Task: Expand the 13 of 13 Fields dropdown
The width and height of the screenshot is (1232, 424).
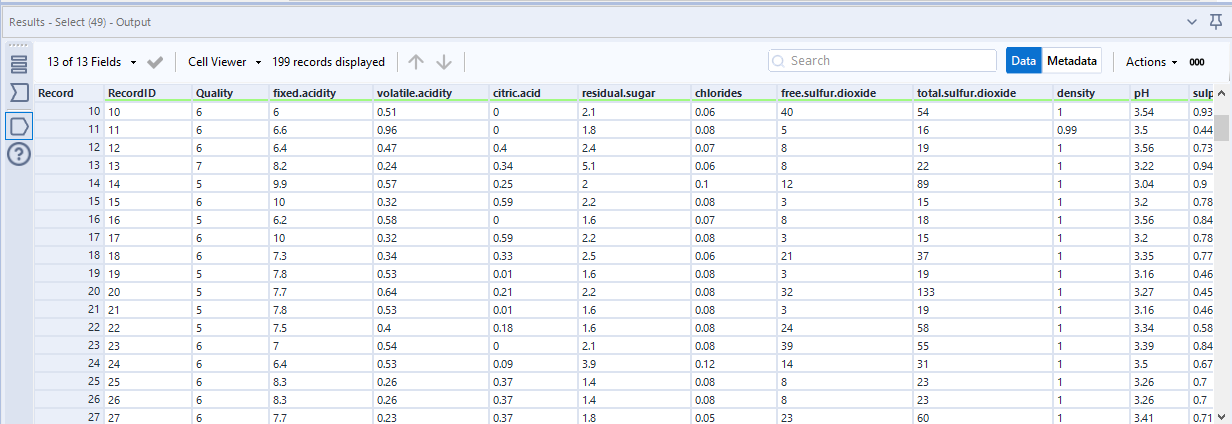Action: 92,62
